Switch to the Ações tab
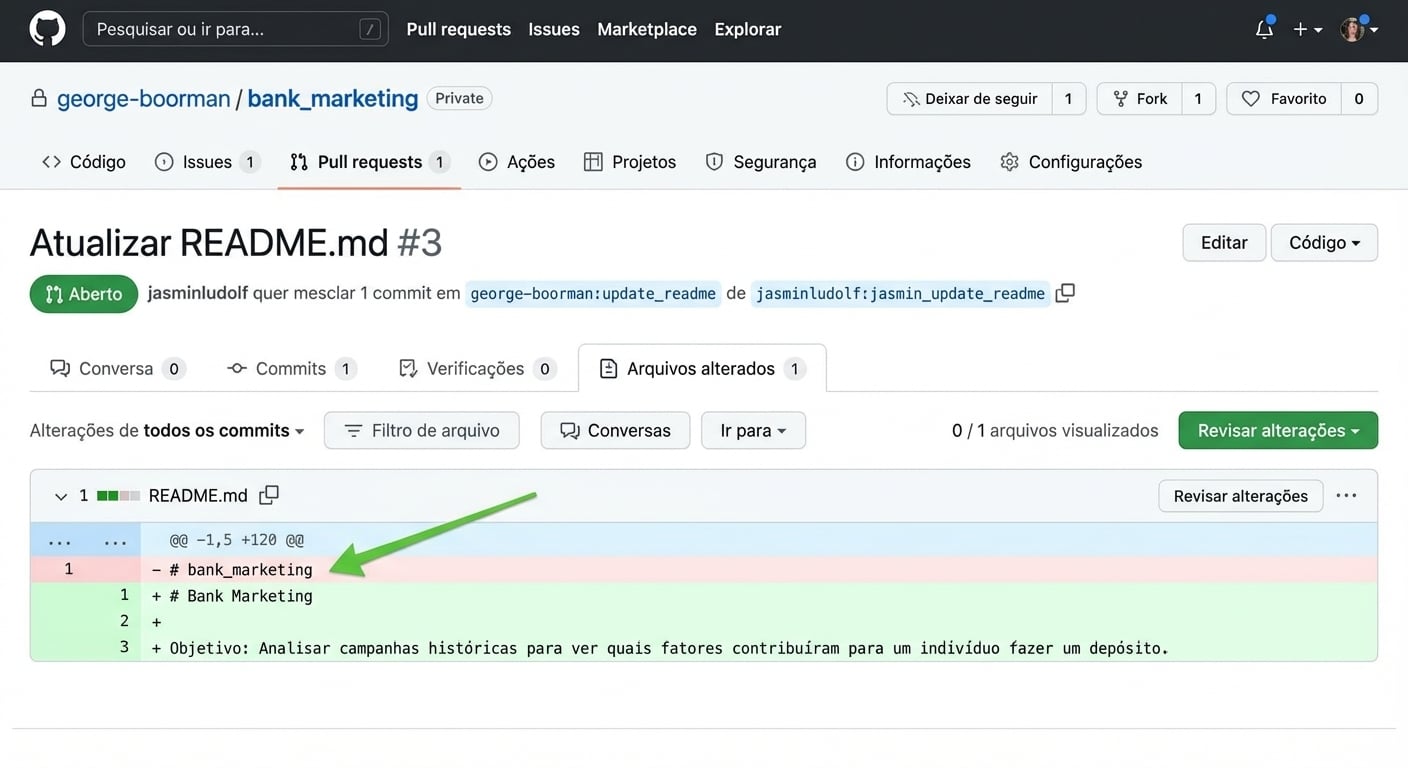This screenshot has height=768, width=1408. coord(517,162)
